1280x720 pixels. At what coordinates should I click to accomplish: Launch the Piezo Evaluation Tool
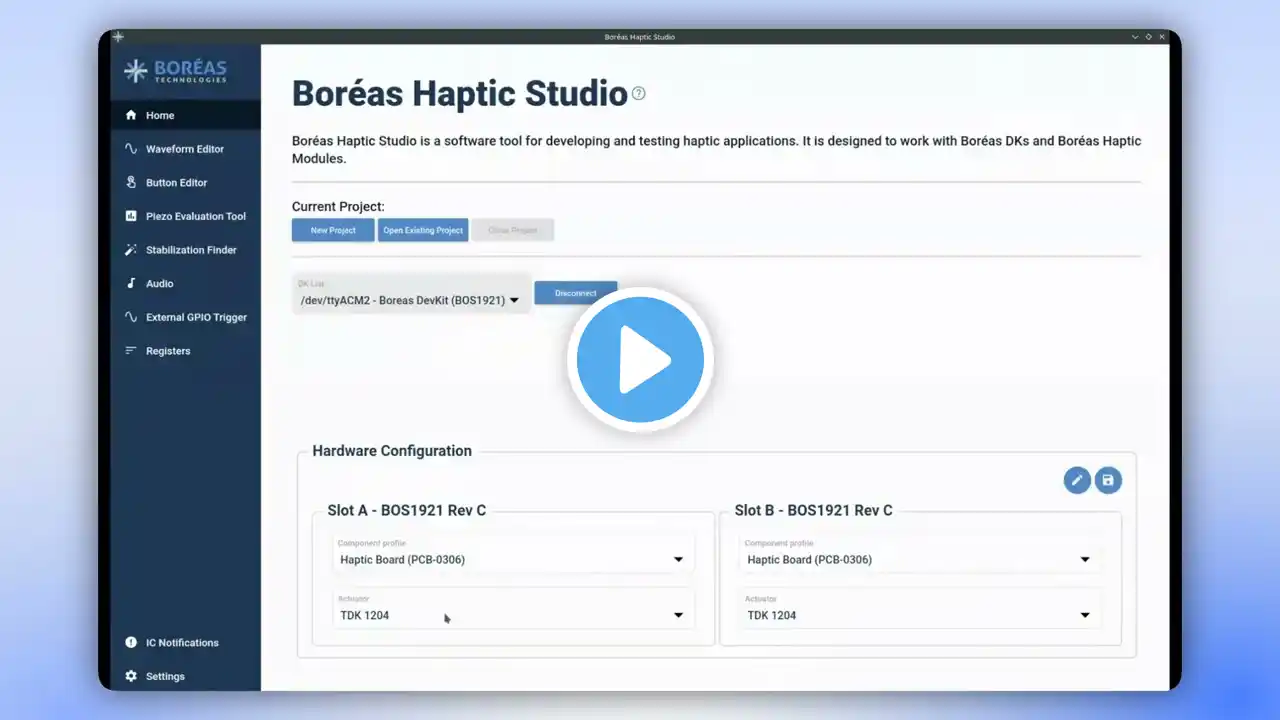tap(186, 216)
